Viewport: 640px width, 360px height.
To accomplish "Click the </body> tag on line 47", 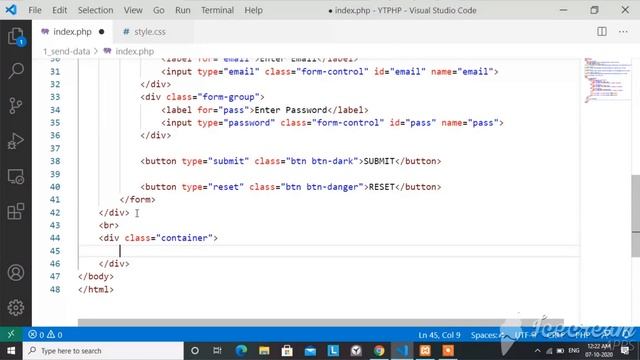I will point(96,276).
